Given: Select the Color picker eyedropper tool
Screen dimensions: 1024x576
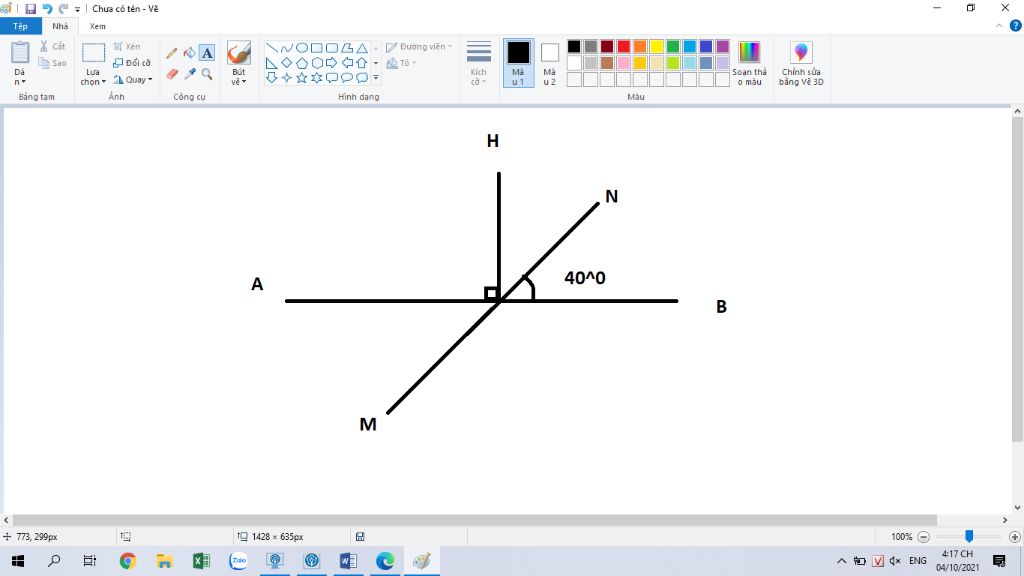Looking at the screenshot, I should click(x=189, y=74).
